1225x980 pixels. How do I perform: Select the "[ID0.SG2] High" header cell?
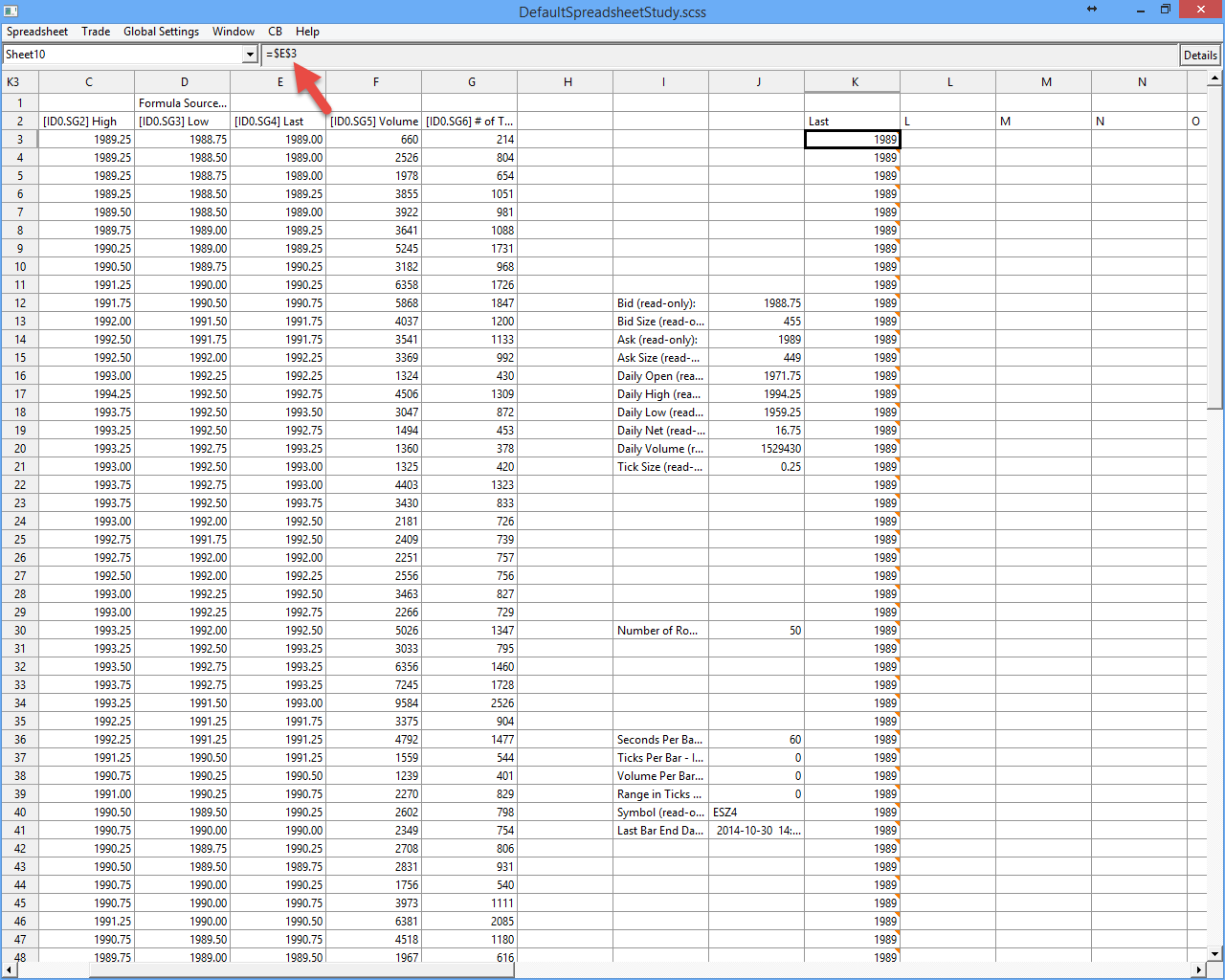(x=87, y=122)
